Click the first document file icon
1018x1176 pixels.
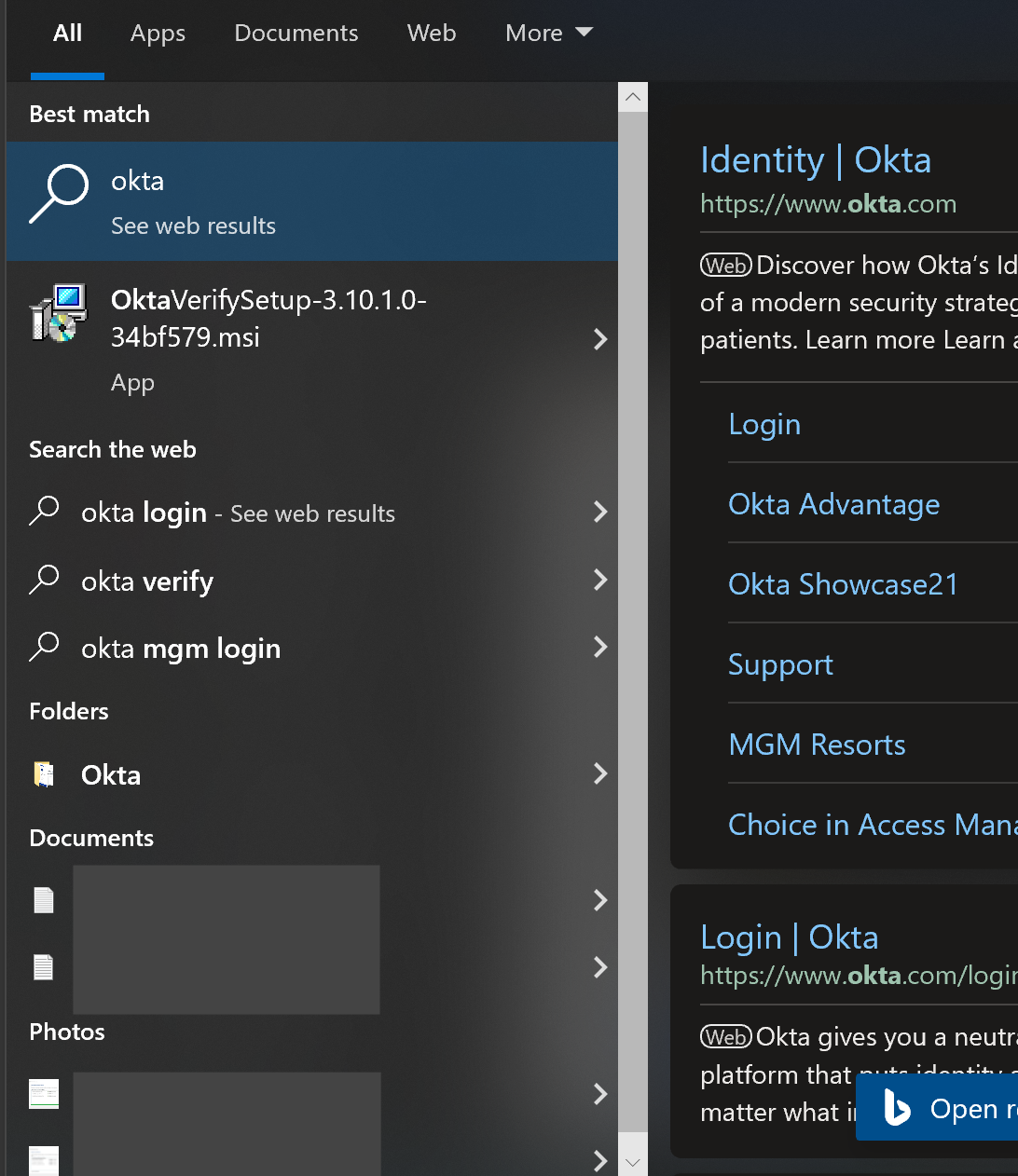[44, 900]
